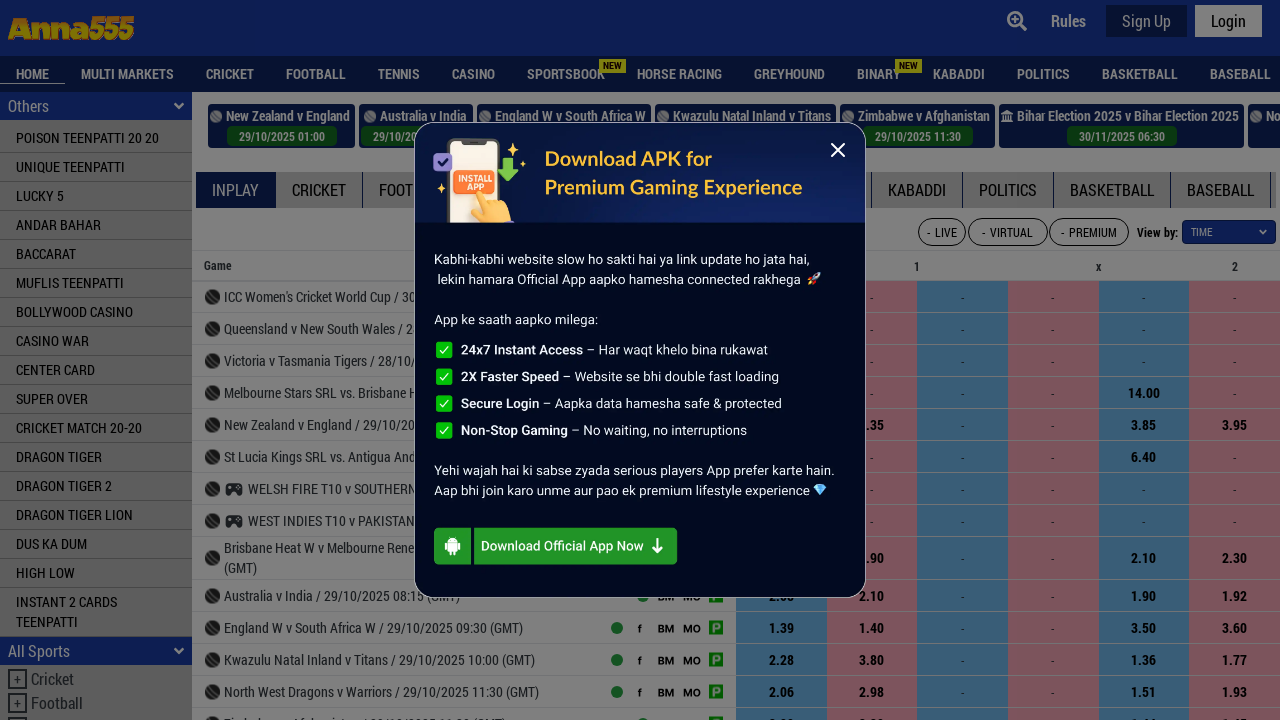Select MULTI MARKETS in top navigation
The height and width of the screenshot is (720, 1280).
127,74
